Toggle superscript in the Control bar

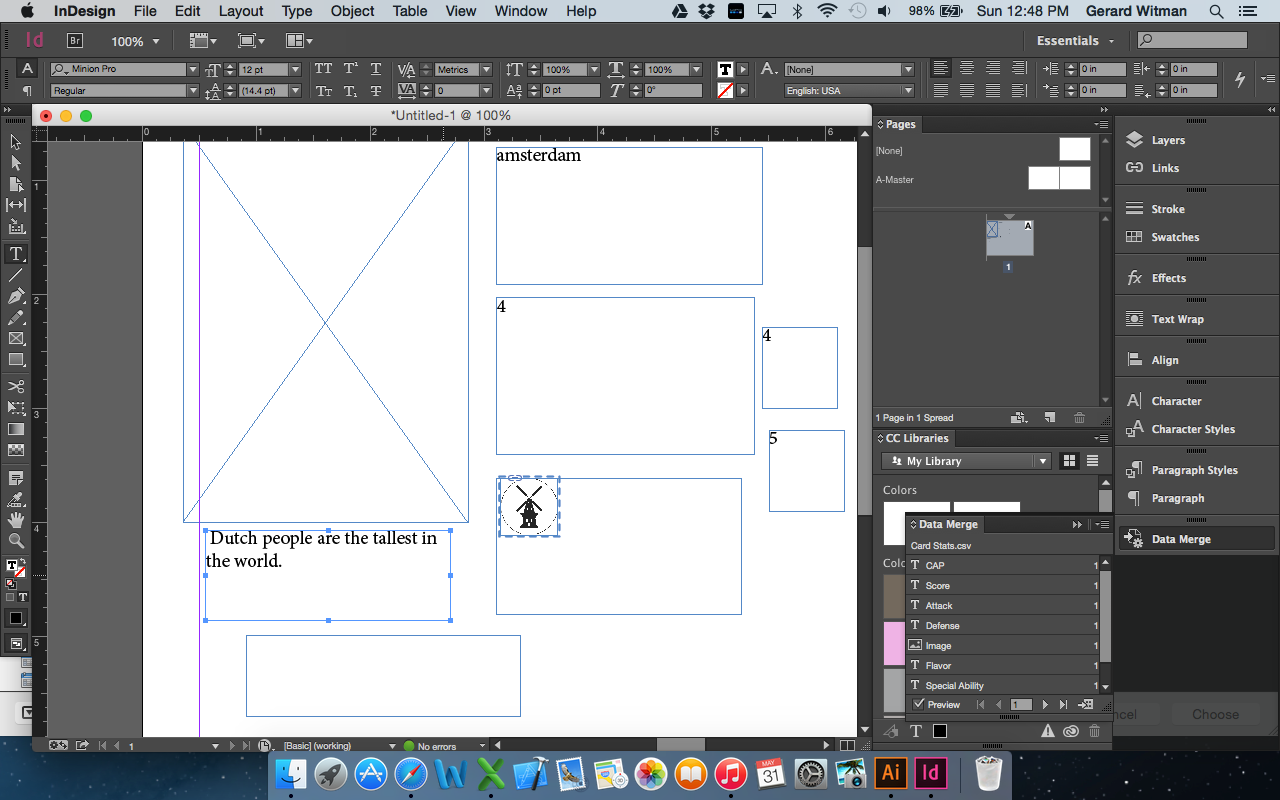[x=349, y=68]
